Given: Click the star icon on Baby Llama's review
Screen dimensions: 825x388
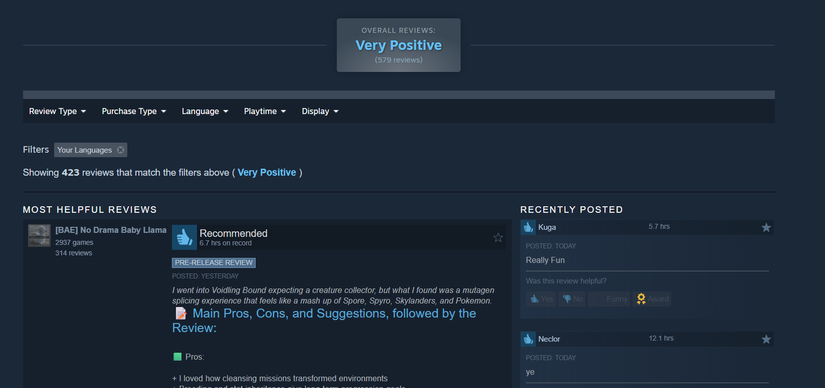Looking at the screenshot, I should [x=498, y=237].
